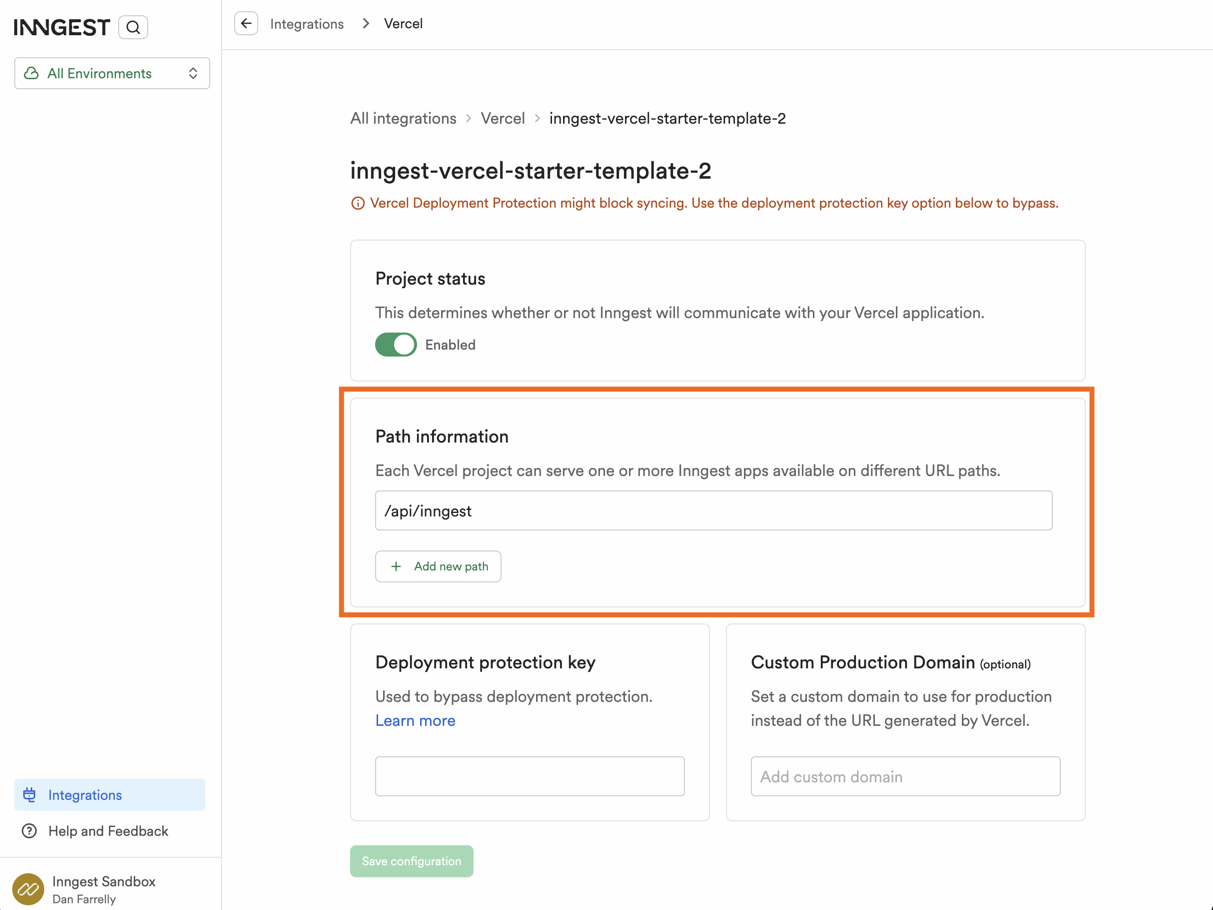Click the cloud icon in environment selector
The width and height of the screenshot is (1213, 910).
(x=32, y=73)
